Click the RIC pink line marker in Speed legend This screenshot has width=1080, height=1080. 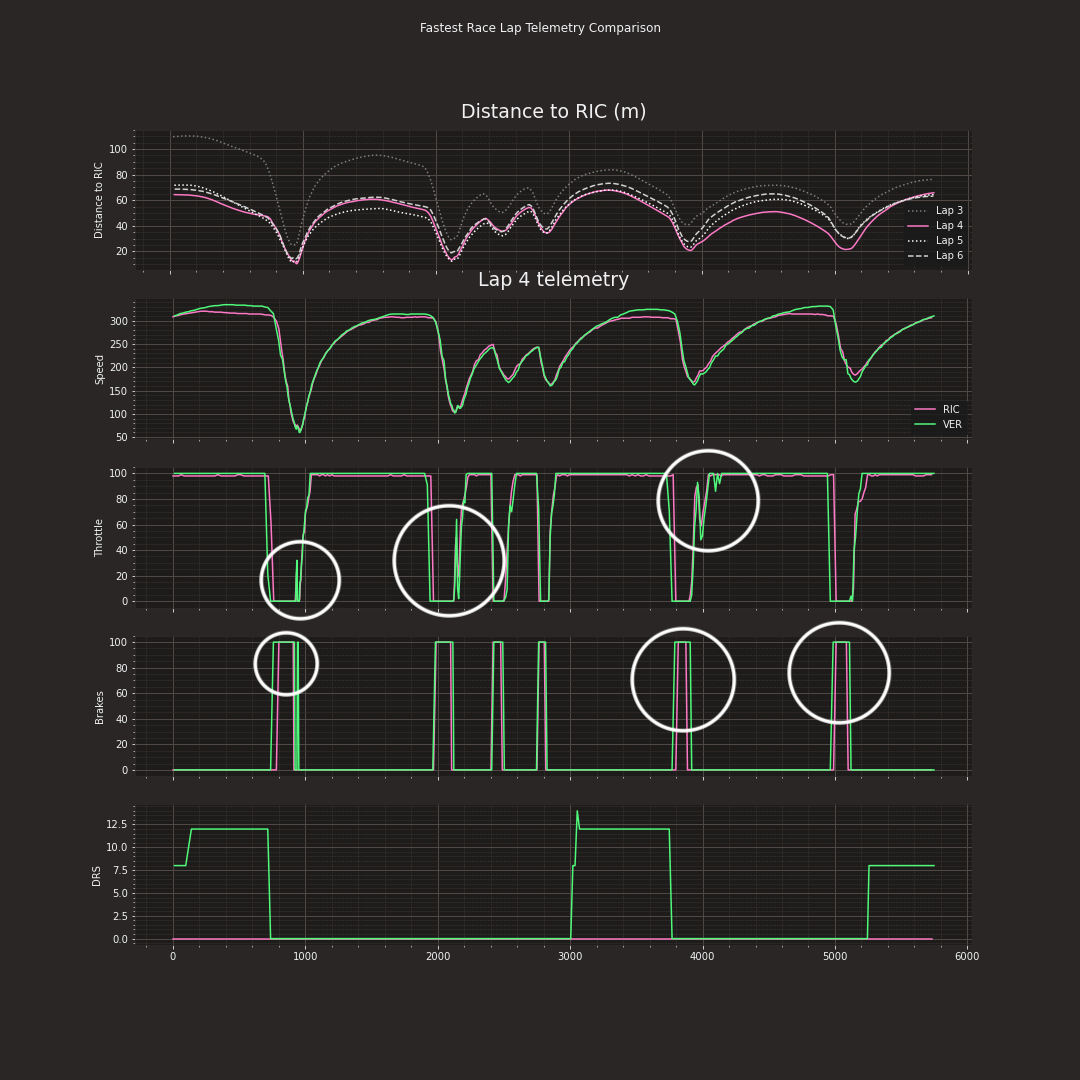tap(925, 410)
